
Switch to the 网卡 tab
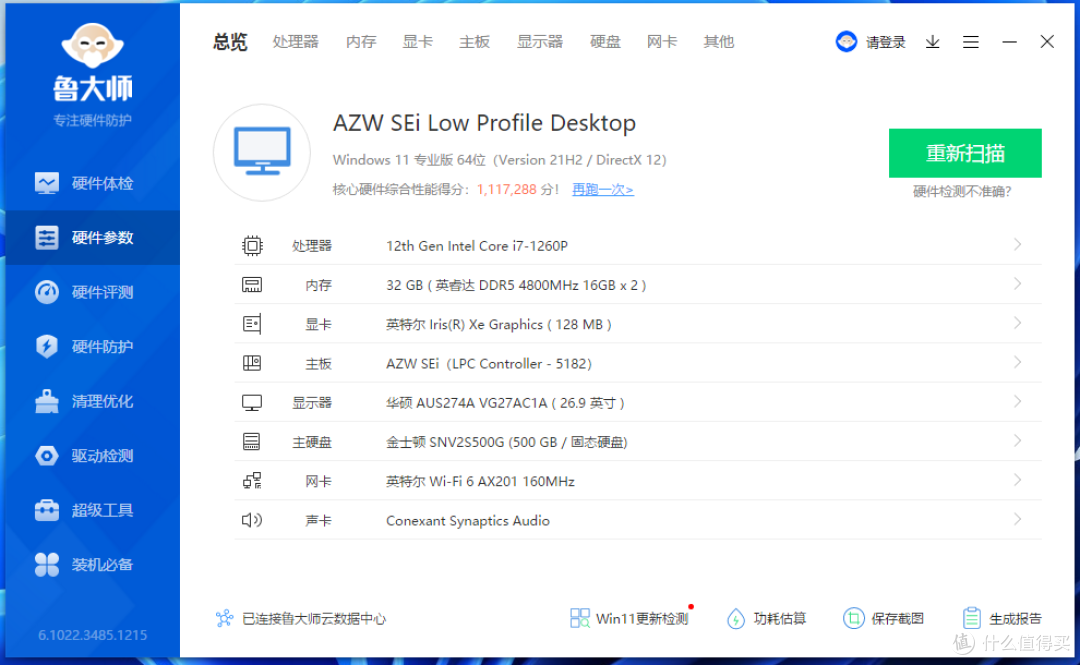click(x=662, y=42)
